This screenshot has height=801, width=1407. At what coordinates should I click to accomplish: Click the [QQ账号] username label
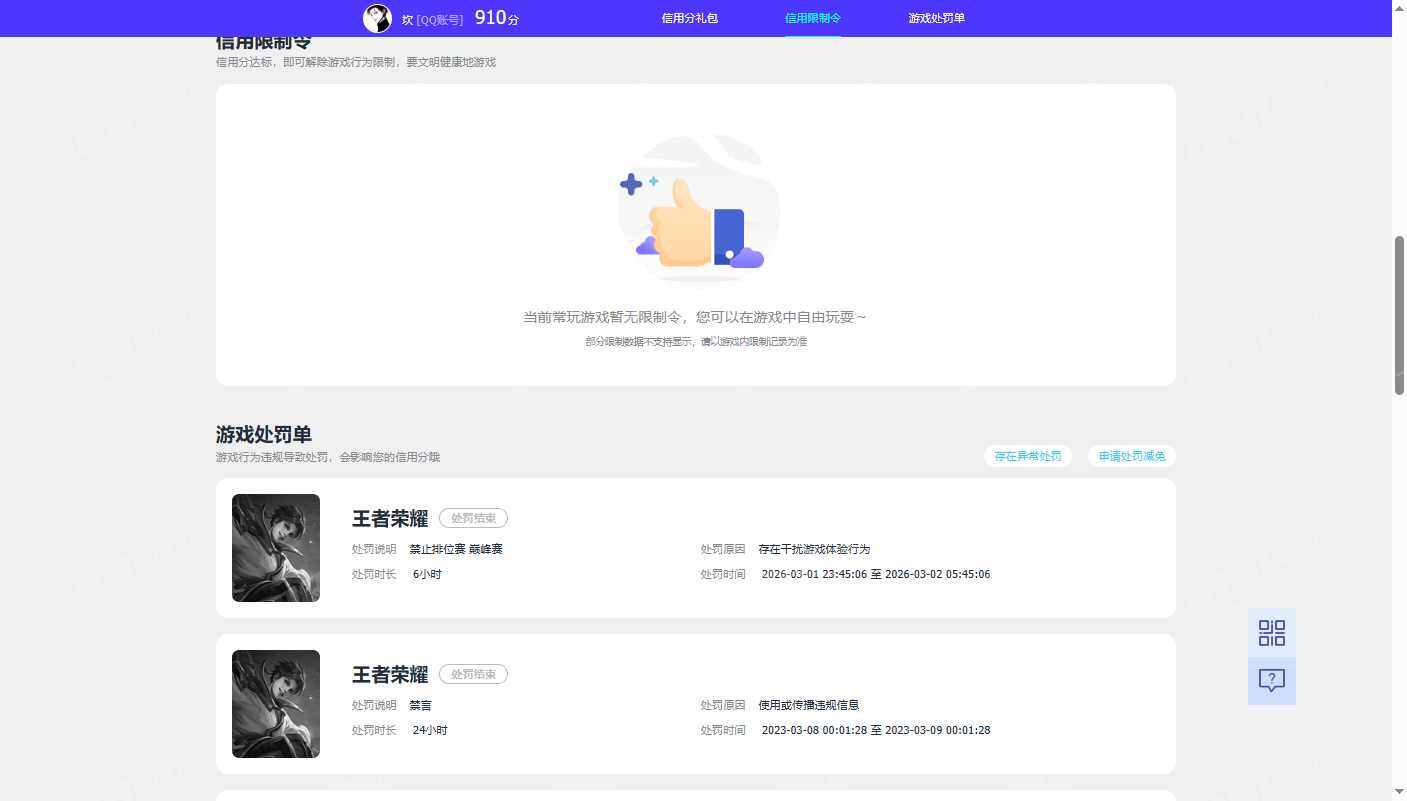click(x=440, y=20)
